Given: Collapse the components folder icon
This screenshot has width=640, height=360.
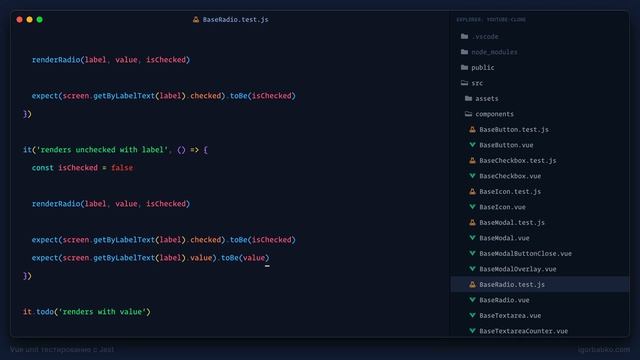Looking at the screenshot, I should (468, 114).
